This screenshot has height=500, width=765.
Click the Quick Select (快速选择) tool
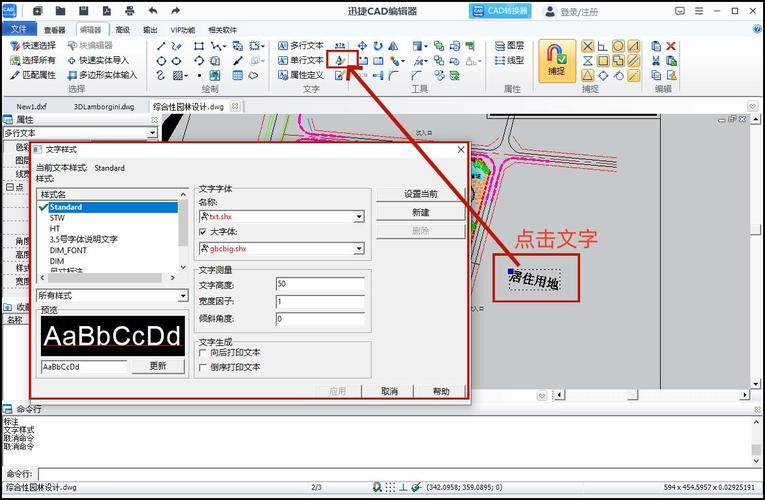tap(32, 46)
